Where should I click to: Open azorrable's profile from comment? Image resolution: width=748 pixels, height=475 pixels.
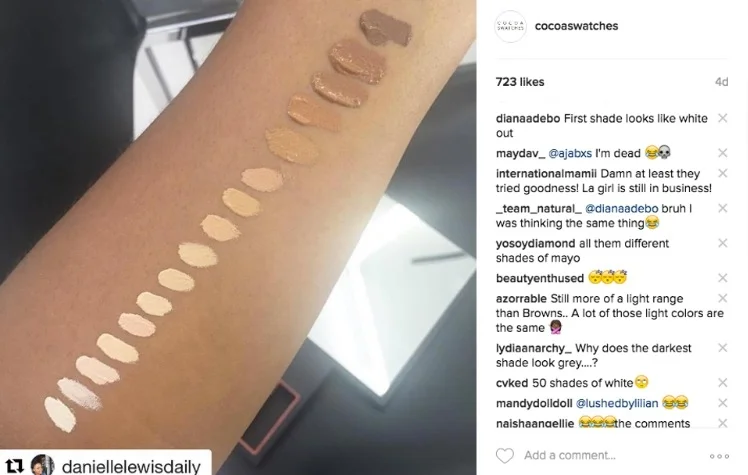(x=521, y=299)
